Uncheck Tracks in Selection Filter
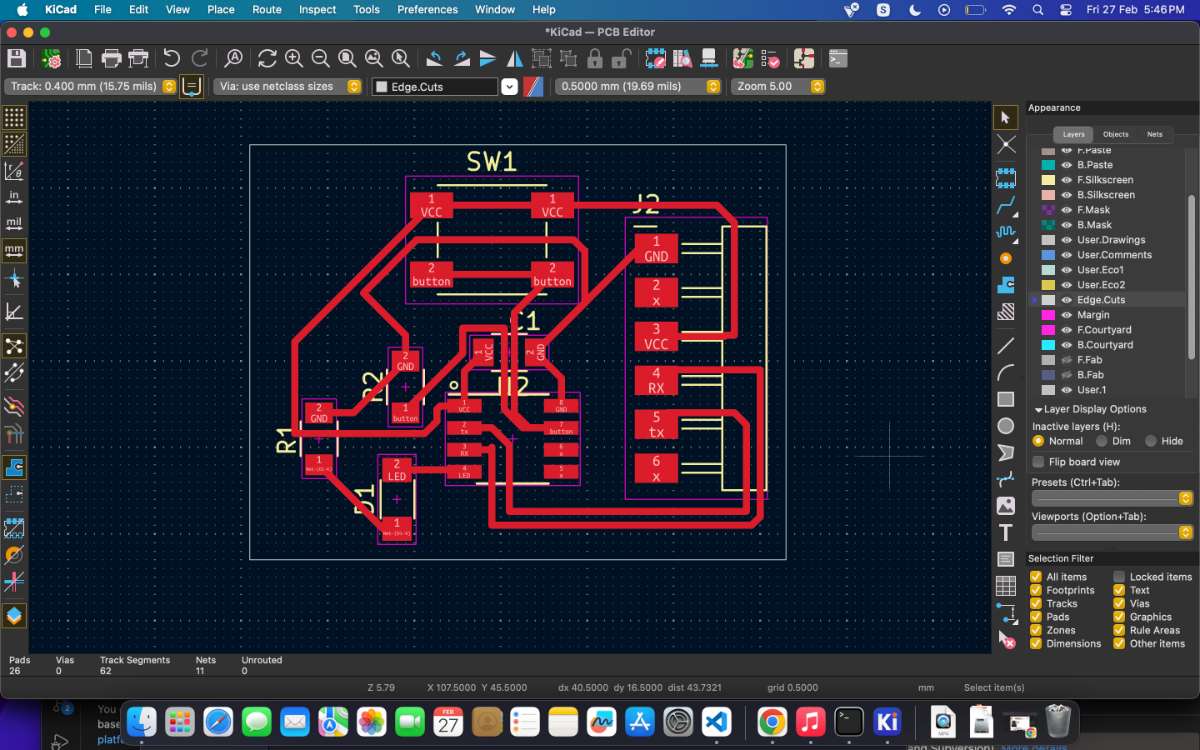The width and height of the screenshot is (1200, 750). pos(1037,603)
